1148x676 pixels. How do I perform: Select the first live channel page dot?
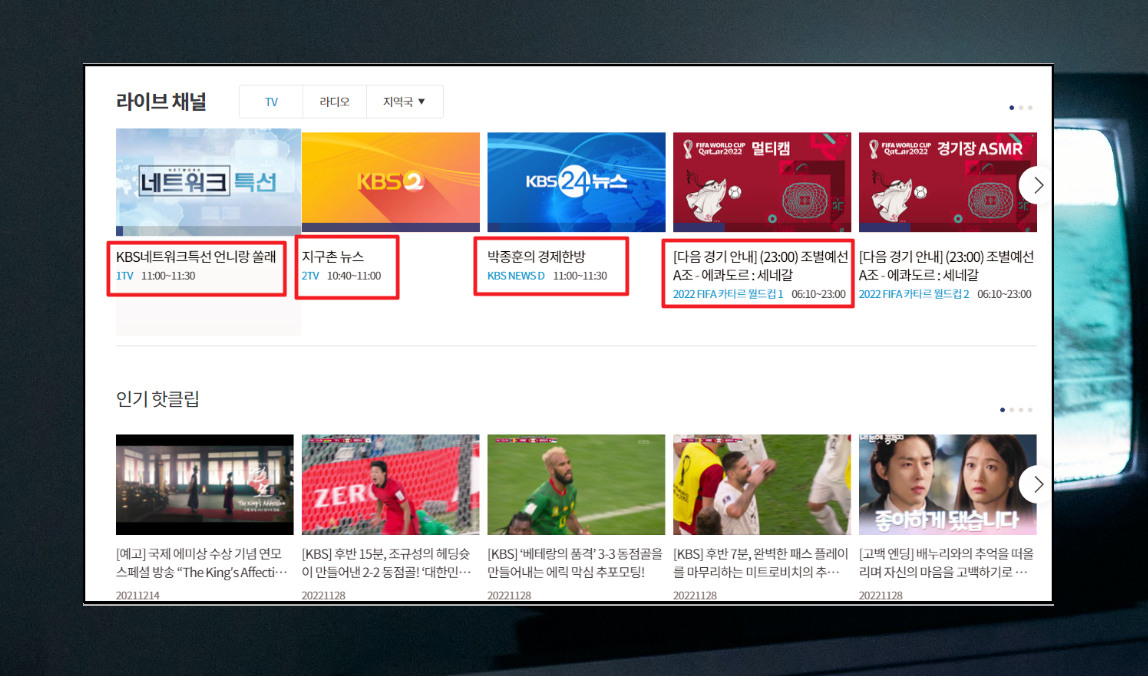[x=1012, y=108]
